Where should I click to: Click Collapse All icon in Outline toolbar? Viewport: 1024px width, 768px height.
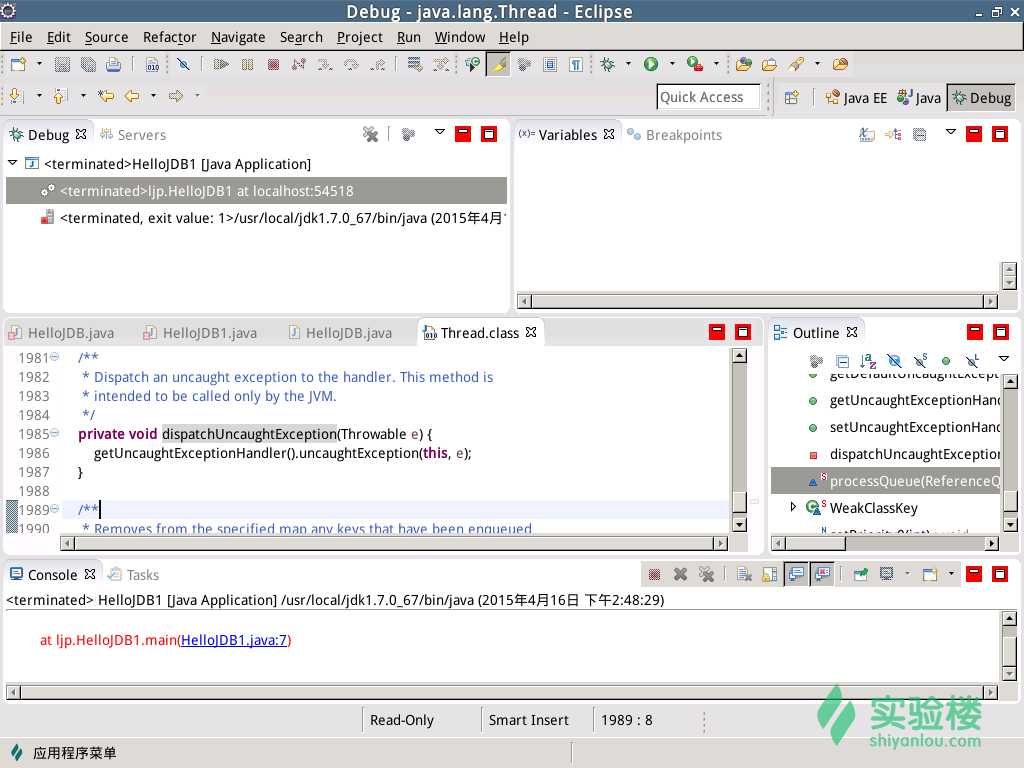click(x=842, y=361)
